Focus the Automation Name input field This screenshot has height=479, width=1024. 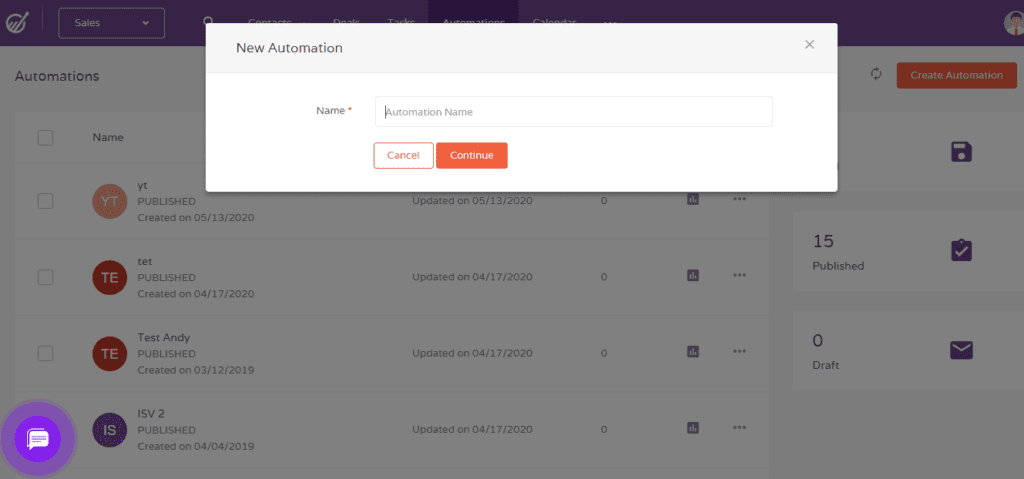[x=573, y=112]
